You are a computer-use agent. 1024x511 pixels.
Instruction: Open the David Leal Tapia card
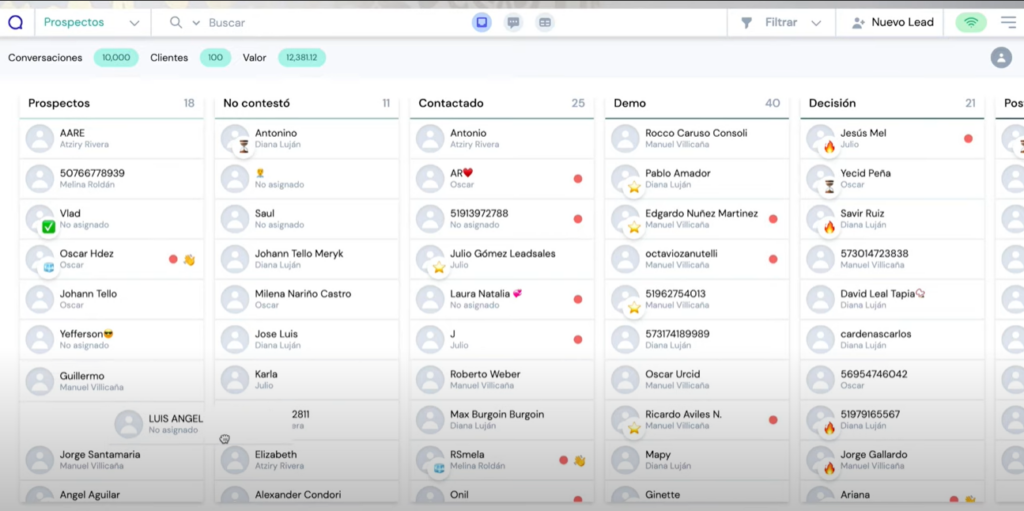[892, 299]
